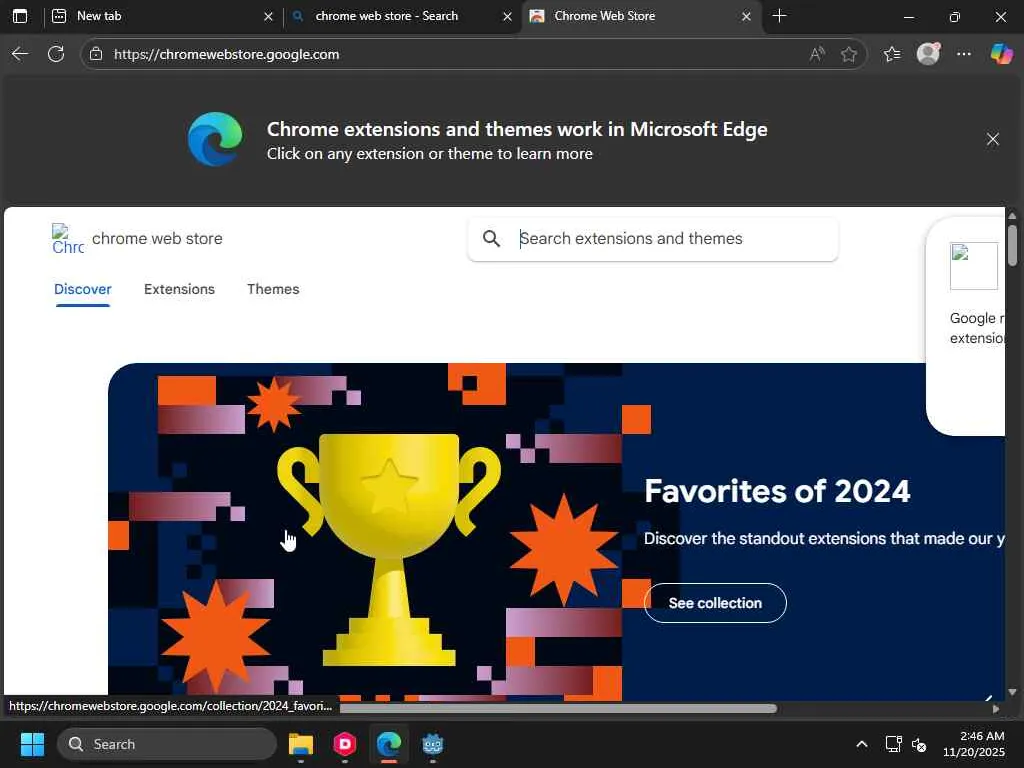Close the chrome web store - Search tab

[507, 17]
